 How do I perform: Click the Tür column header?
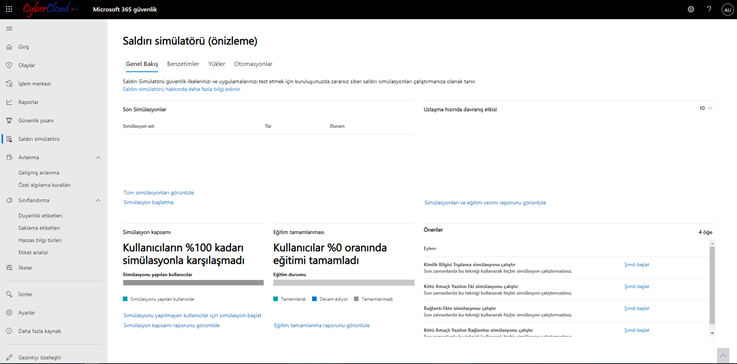click(x=268, y=127)
